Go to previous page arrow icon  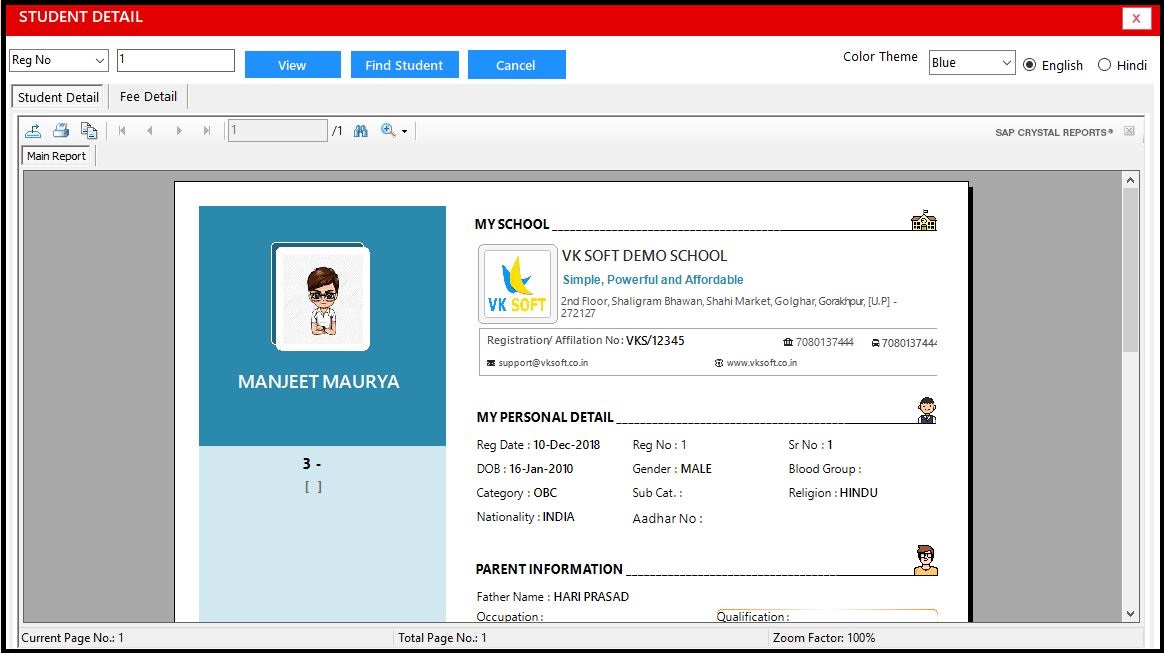point(150,131)
